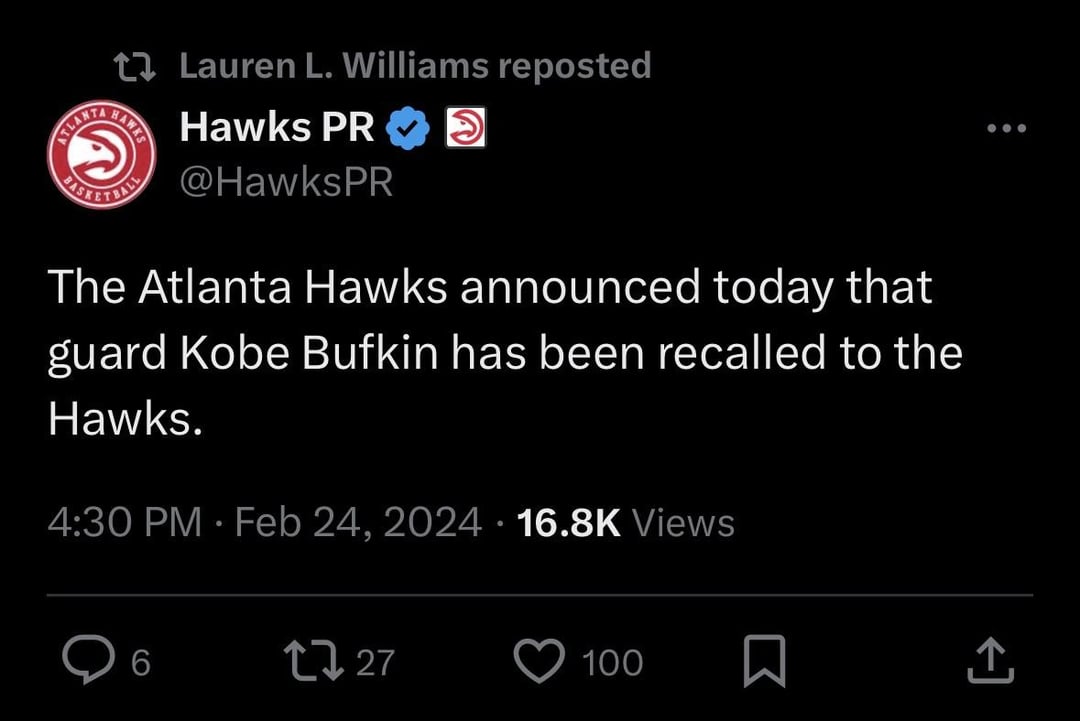The image size is (1080, 721).
Task: Click the Feb 24, 2024 date
Action: (357, 522)
